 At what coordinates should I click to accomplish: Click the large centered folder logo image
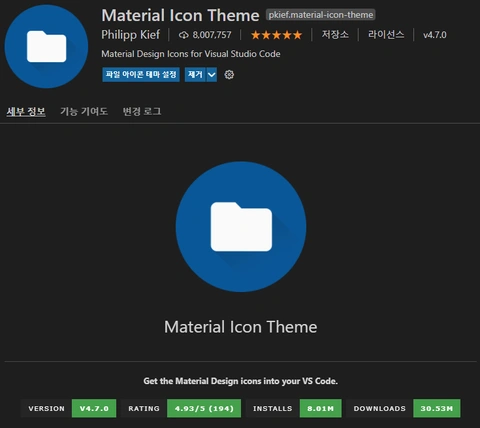pos(241,227)
